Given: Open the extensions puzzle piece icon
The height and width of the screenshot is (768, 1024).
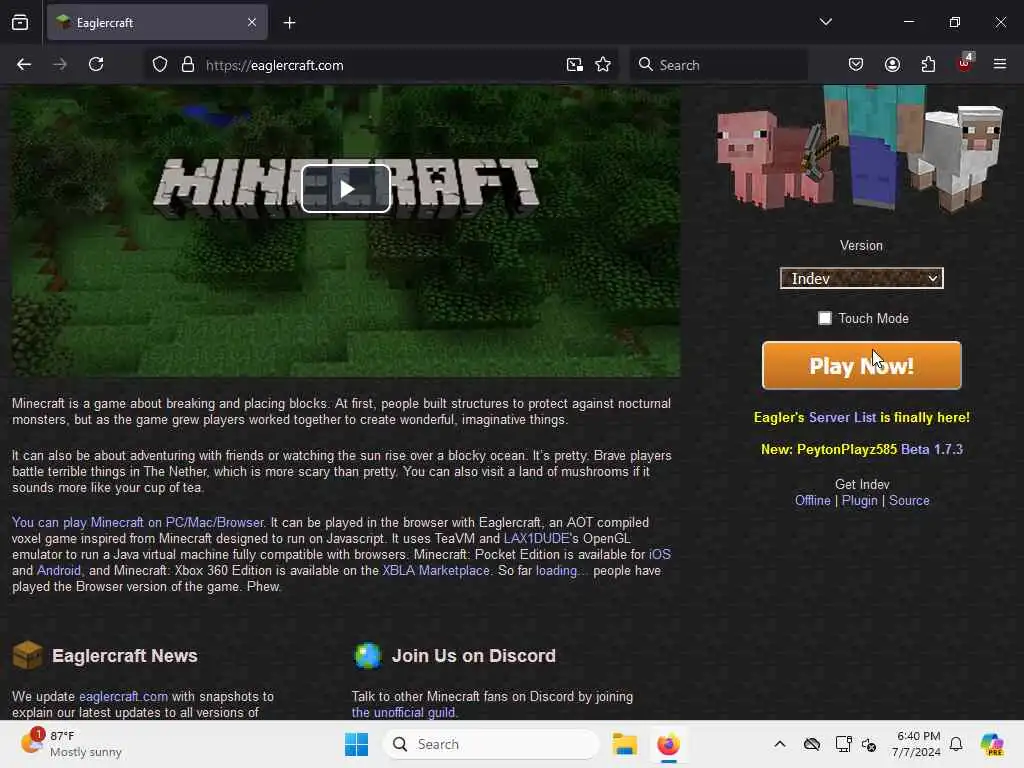Looking at the screenshot, I should coord(928,64).
